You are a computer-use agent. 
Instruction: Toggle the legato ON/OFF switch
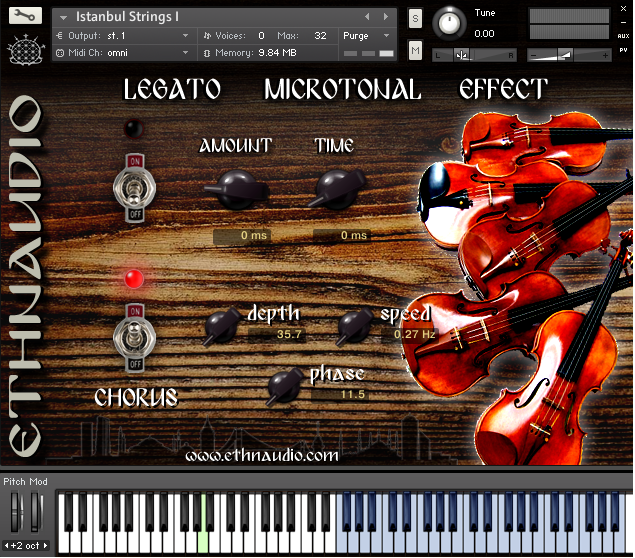point(134,188)
